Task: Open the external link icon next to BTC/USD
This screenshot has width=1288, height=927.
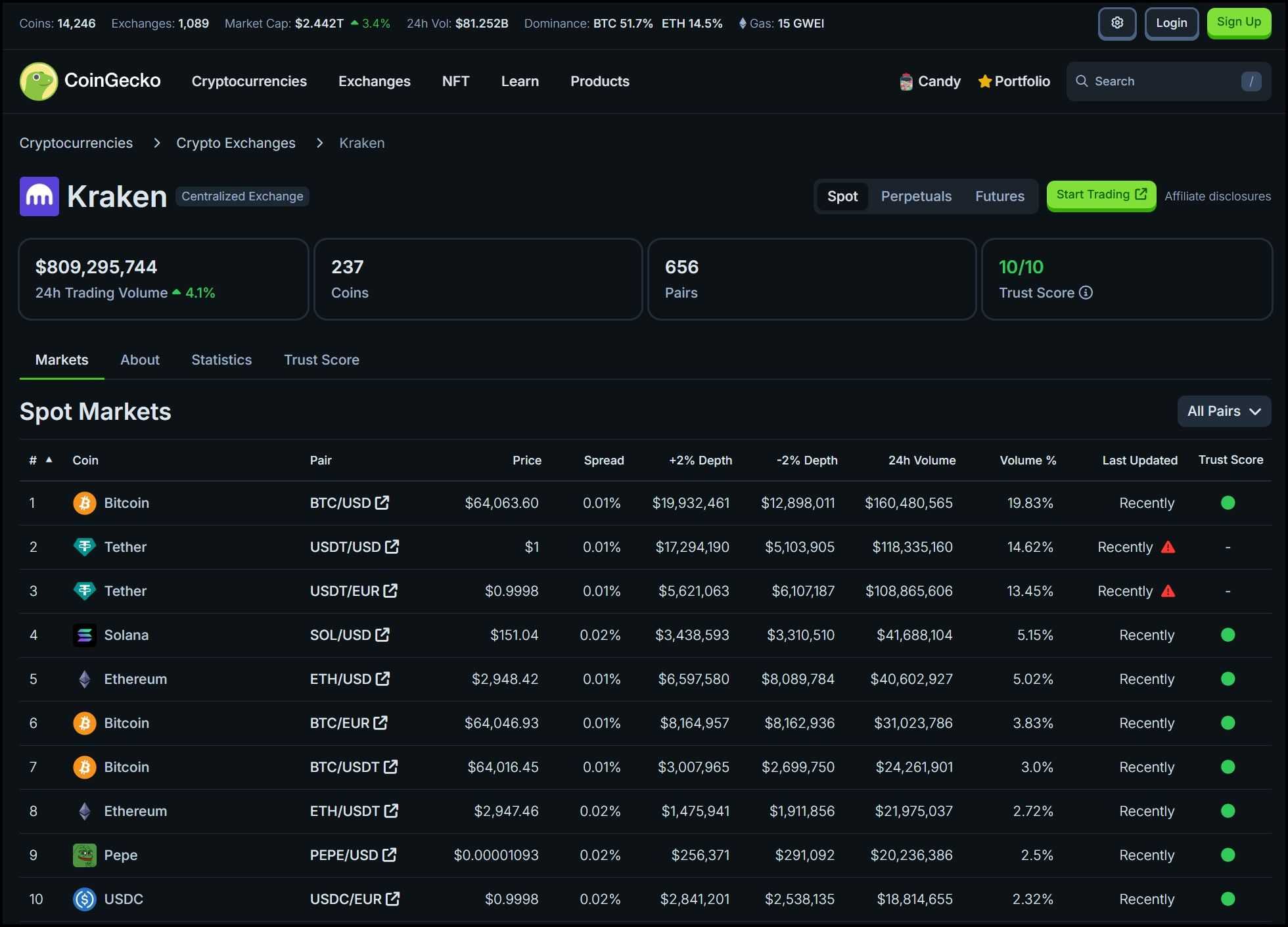Action: click(382, 503)
